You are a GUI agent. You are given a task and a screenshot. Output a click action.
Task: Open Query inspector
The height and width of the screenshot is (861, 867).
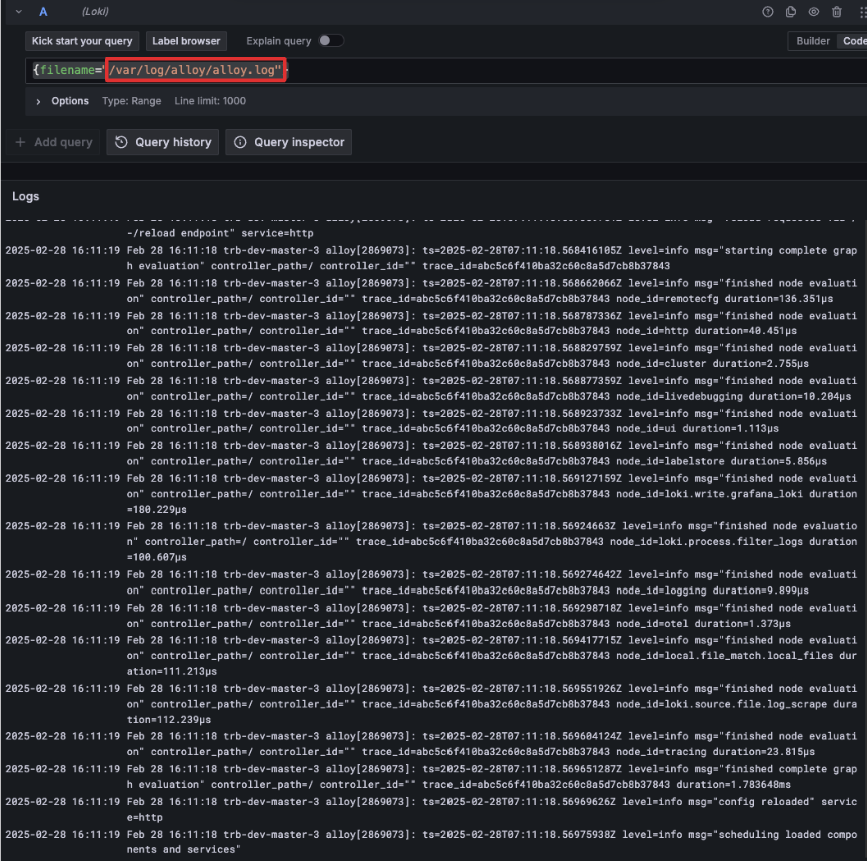coord(288,142)
